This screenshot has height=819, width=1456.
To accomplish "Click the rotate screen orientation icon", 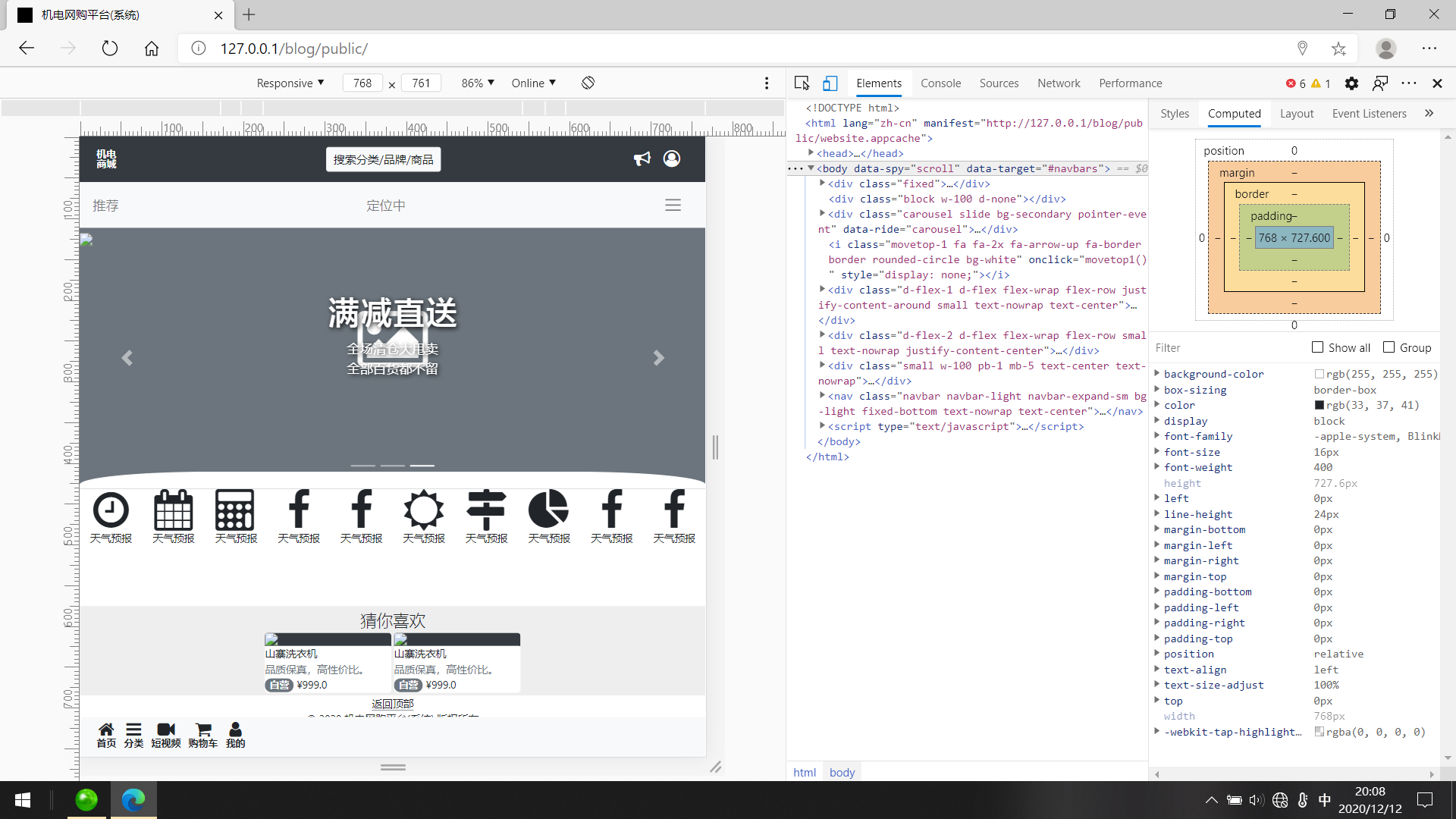I will tap(588, 83).
